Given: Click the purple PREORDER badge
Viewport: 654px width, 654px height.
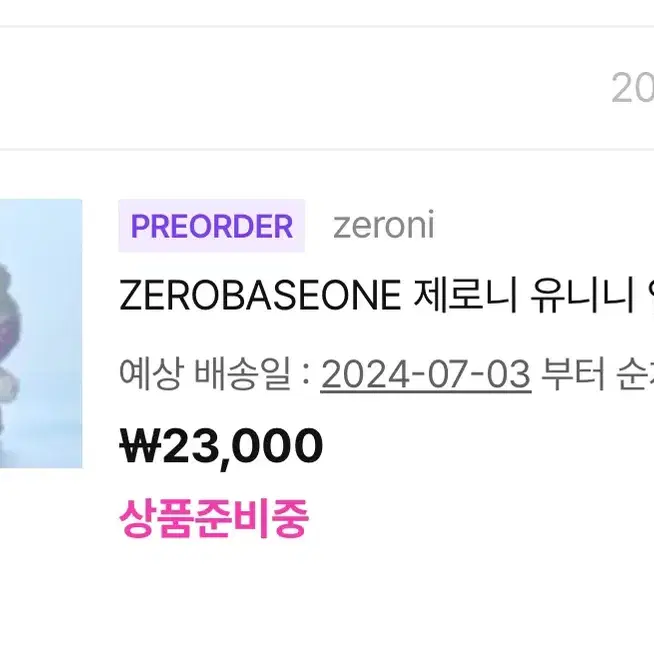Looking at the screenshot, I should point(211,226).
